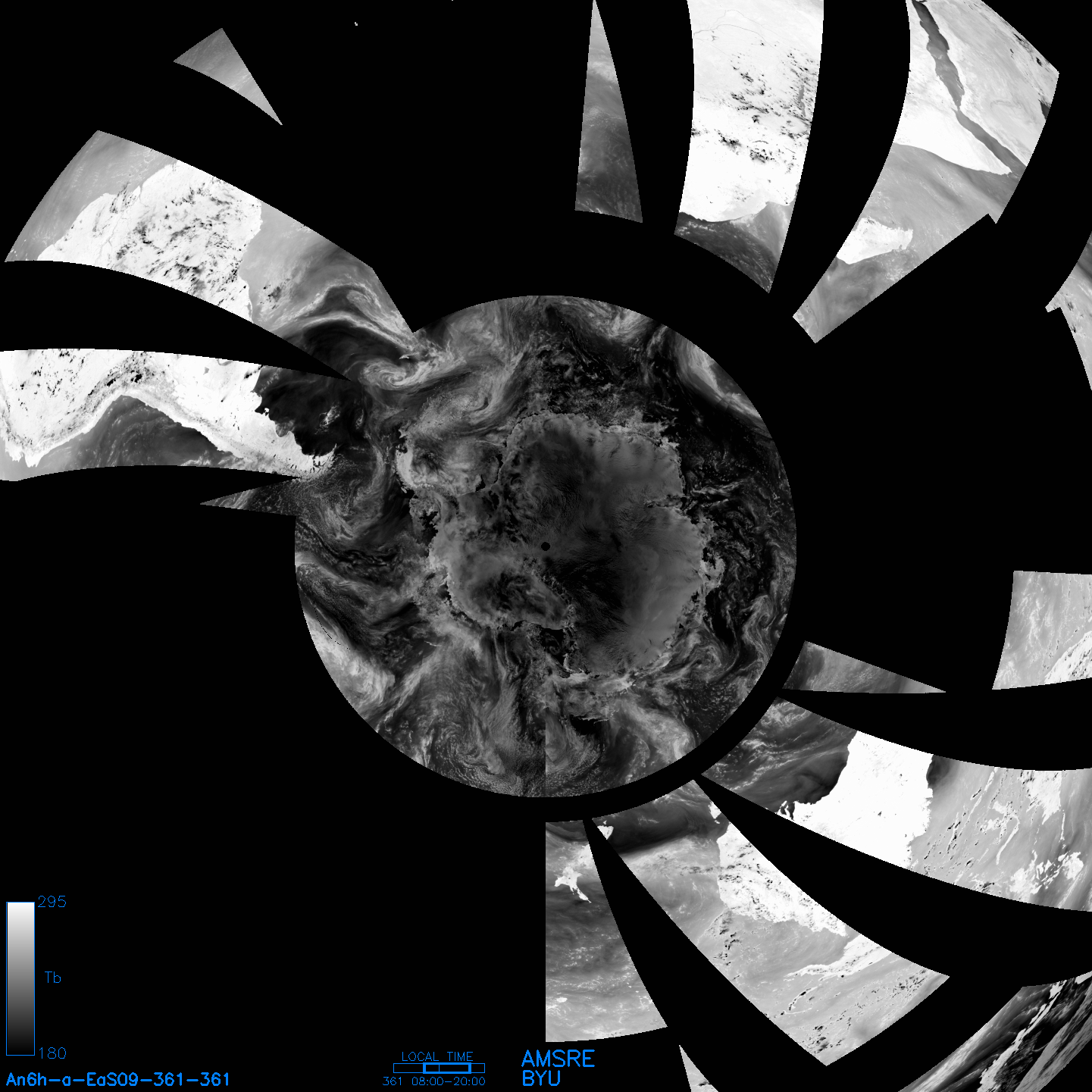Click the Tb brightness temperature label
The width and height of the screenshot is (1092, 1092).
click(x=52, y=978)
